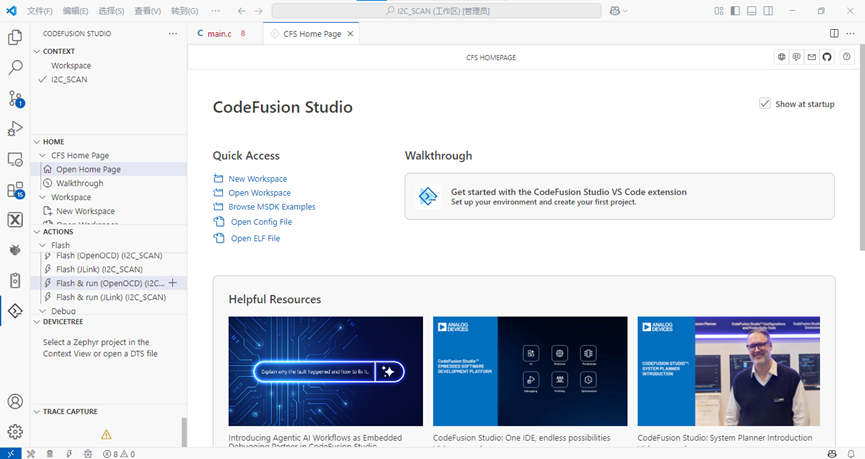This screenshot has width=865, height=459.
Task: Open the Accounts menu icon
Action: click(x=15, y=401)
